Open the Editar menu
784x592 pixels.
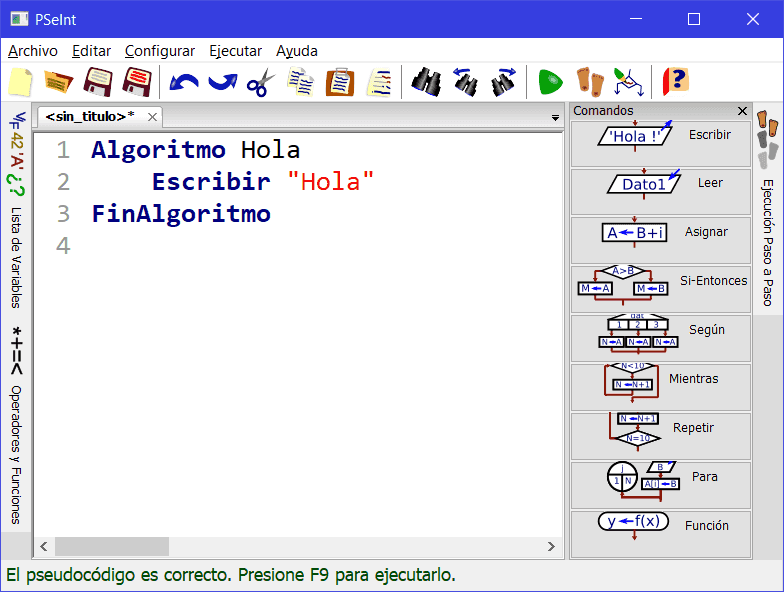(x=92, y=51)
